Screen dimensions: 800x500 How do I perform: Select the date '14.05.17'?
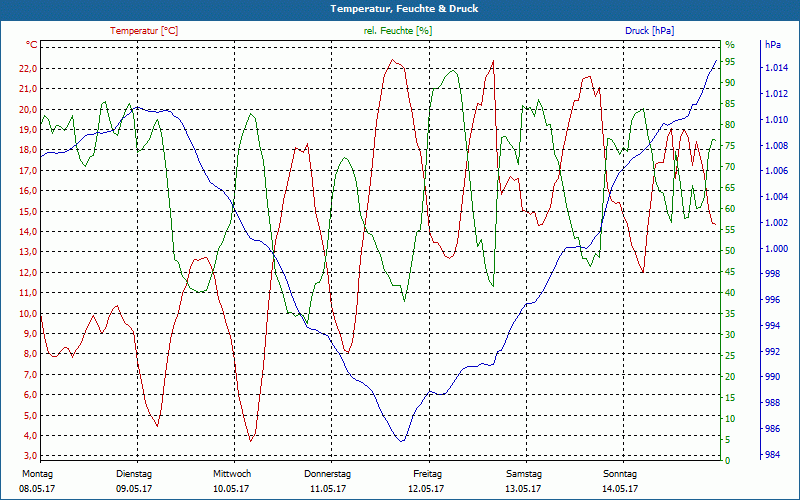pyautogui.click(x=620, y=489)
